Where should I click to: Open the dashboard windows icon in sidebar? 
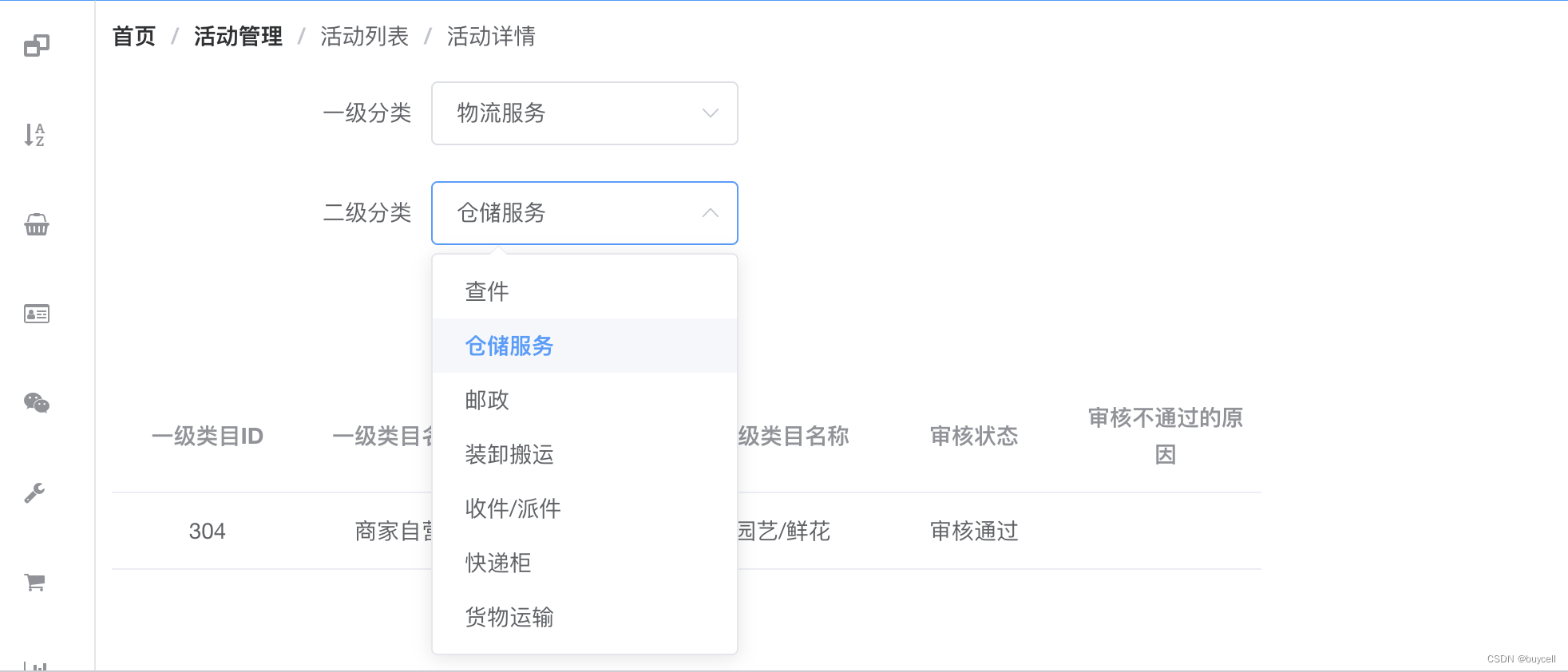pyautogui.click(x=36, y=45)
